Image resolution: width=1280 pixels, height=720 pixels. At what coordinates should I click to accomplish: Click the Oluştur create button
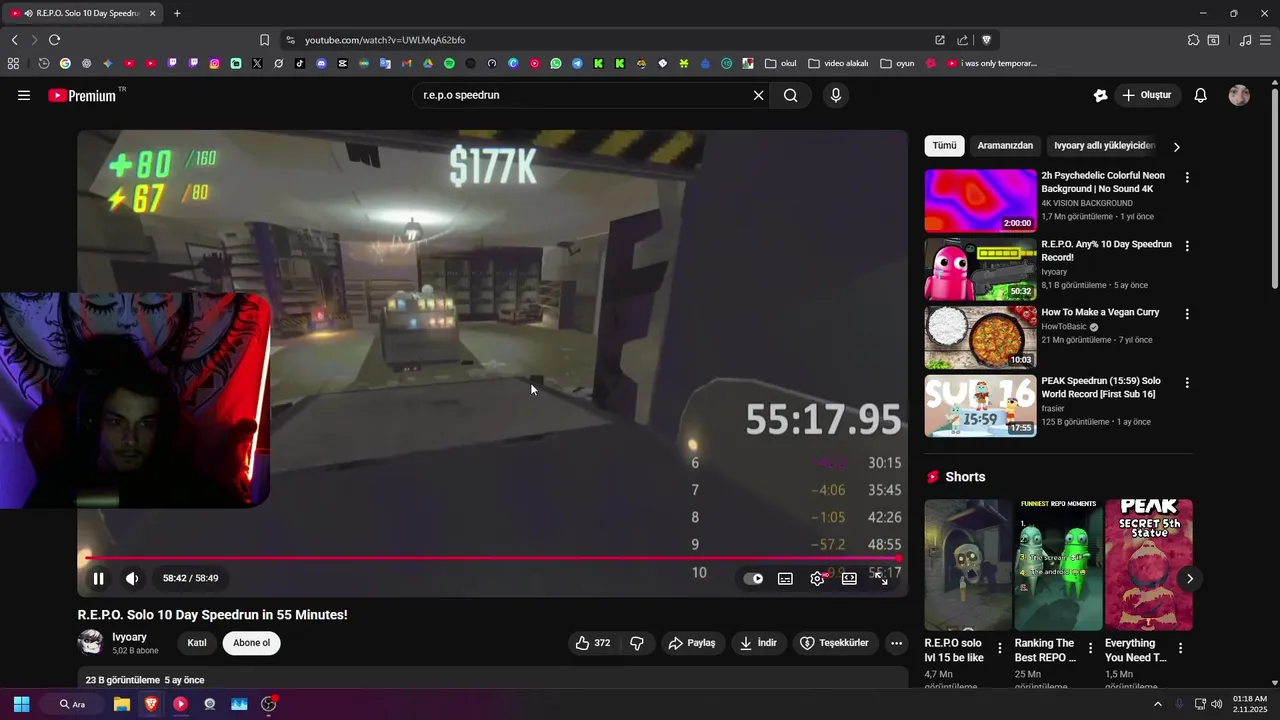click(x=1147, y=95)
